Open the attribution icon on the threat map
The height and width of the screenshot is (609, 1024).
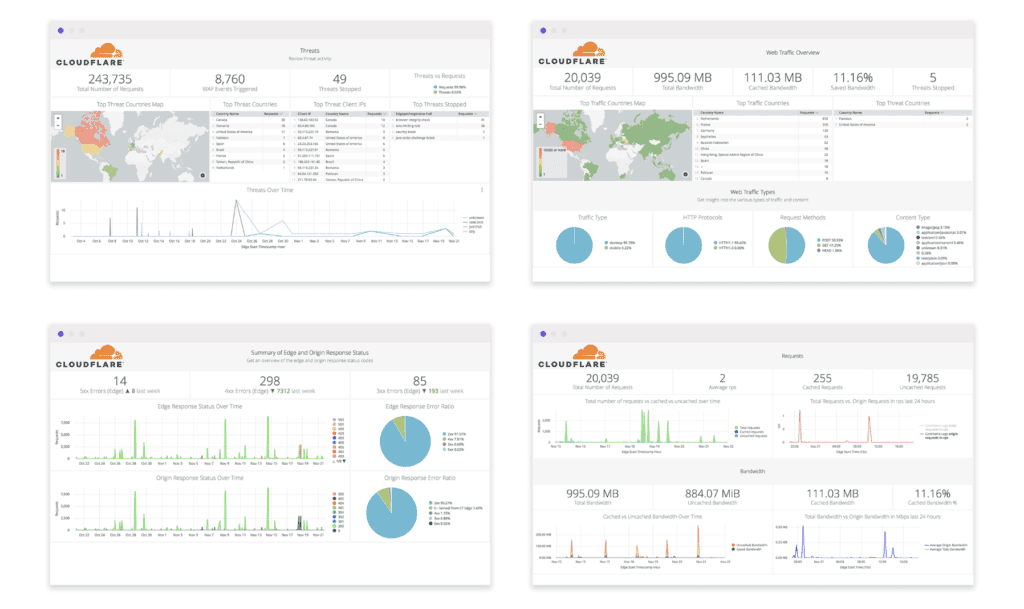pyautogui.click(x=203, y=176)
